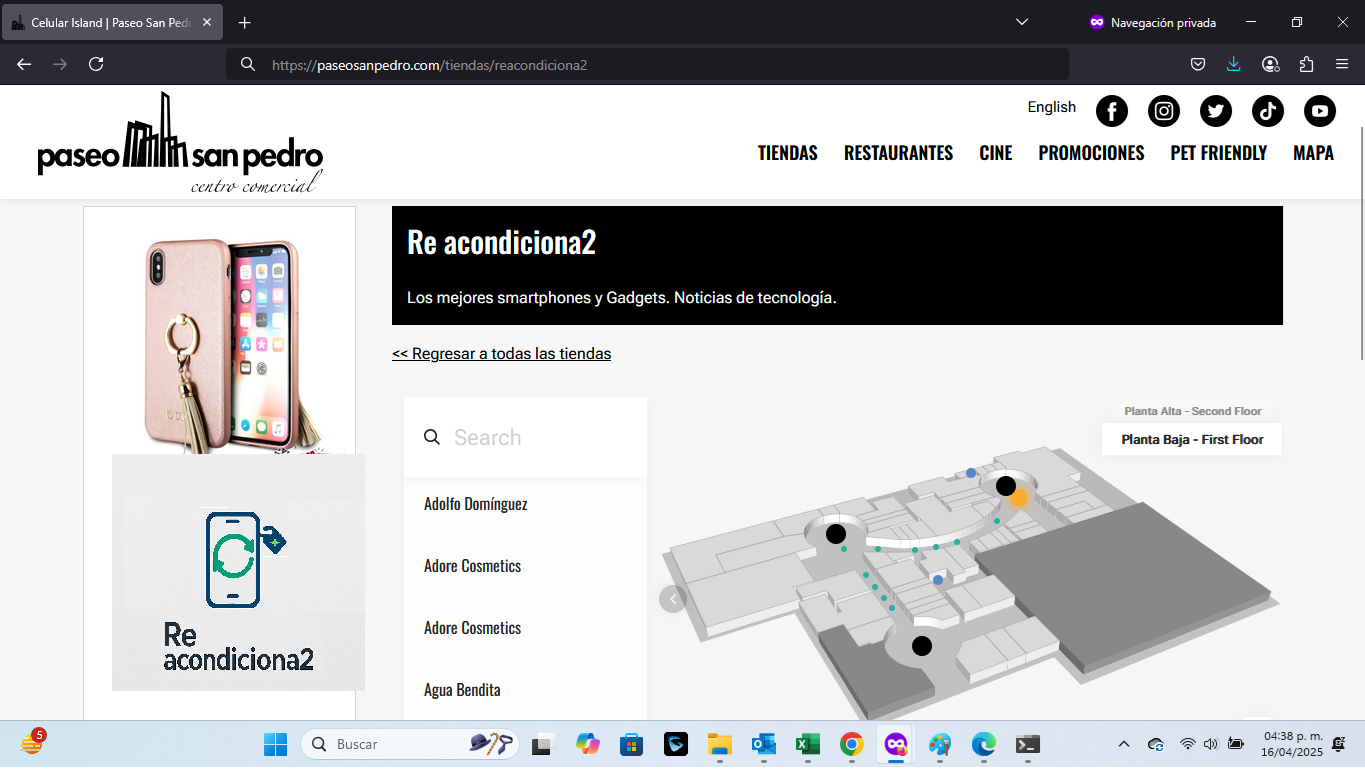Click the Re acondiciona2 store logo image
Viewport: 1365px width, 778px height.
tap(238, 572)
